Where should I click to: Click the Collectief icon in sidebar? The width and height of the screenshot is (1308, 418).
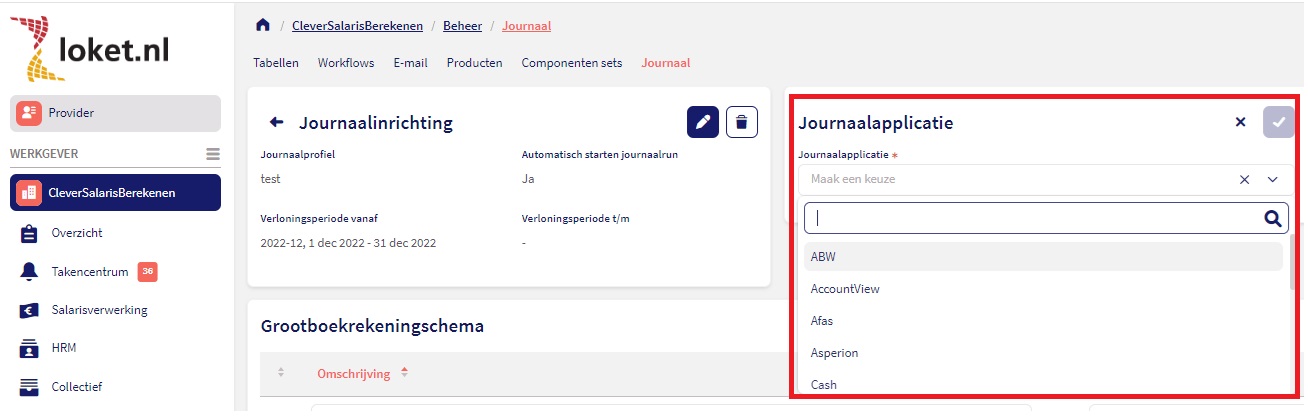(29, 386)
